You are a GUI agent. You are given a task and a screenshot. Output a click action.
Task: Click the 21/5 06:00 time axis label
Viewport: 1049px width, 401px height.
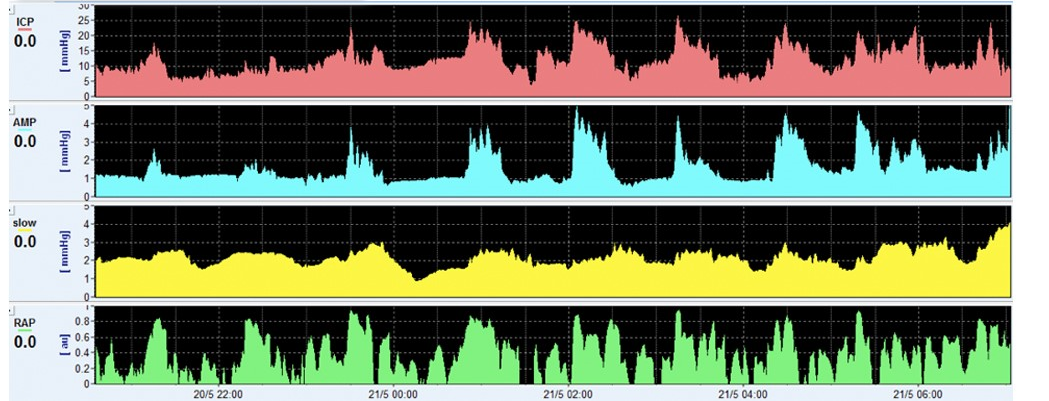[916, 393]
